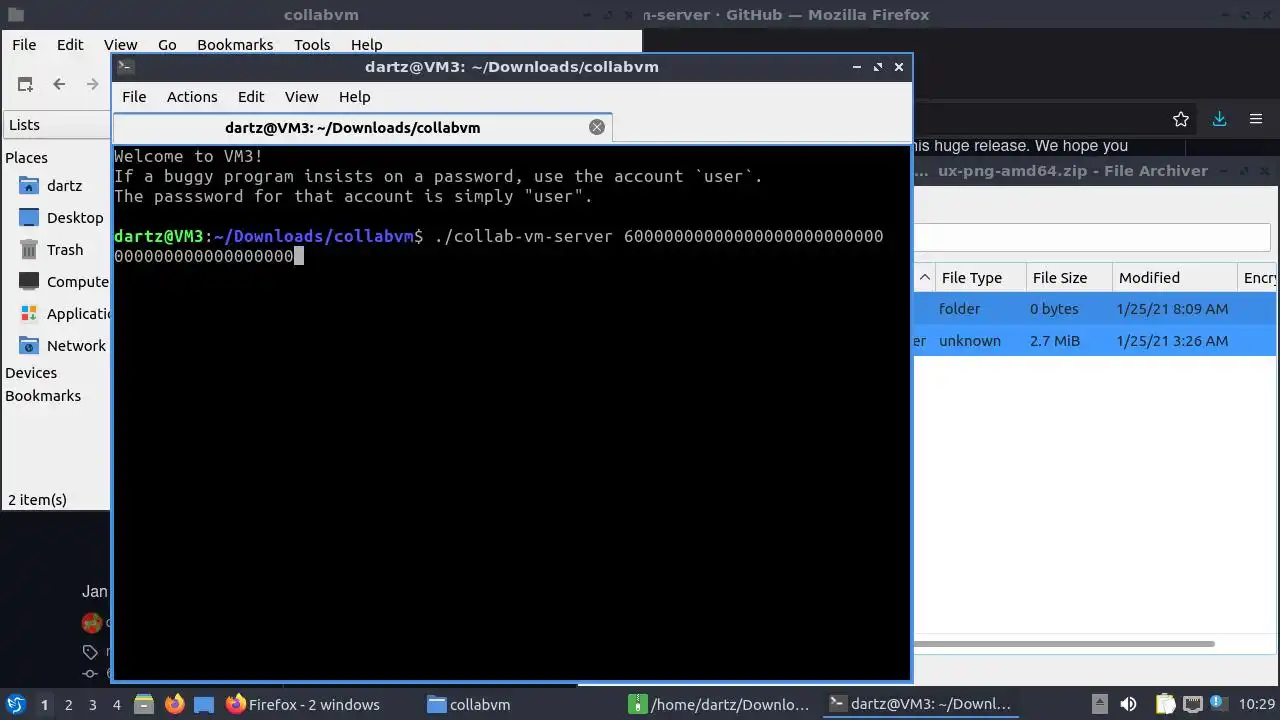
Task: Open the notification tray icon
Action: tap(1220, 704)
